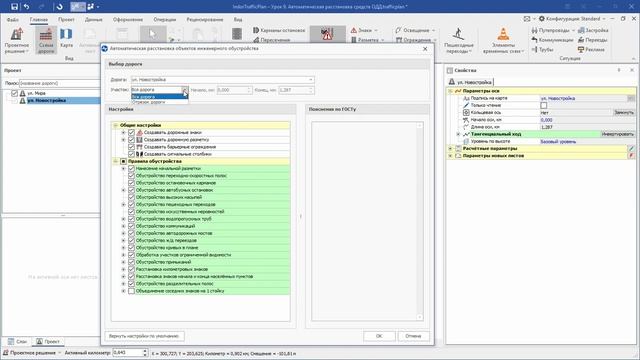Click the Путепроводы ribbon icon
The image size is (640, 360).
[553, 30]
